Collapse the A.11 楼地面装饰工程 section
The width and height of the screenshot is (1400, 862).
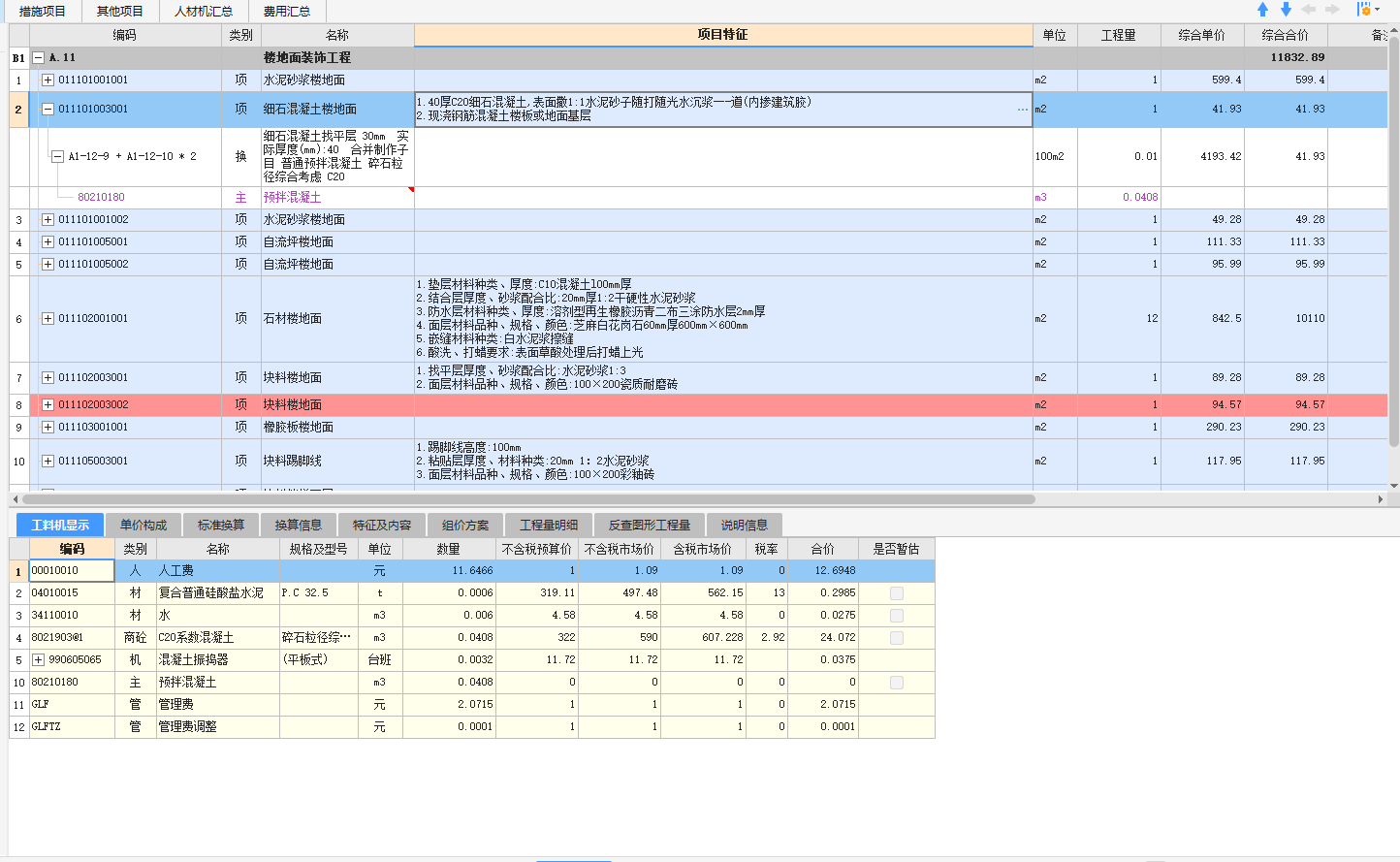tap(39, 58)
